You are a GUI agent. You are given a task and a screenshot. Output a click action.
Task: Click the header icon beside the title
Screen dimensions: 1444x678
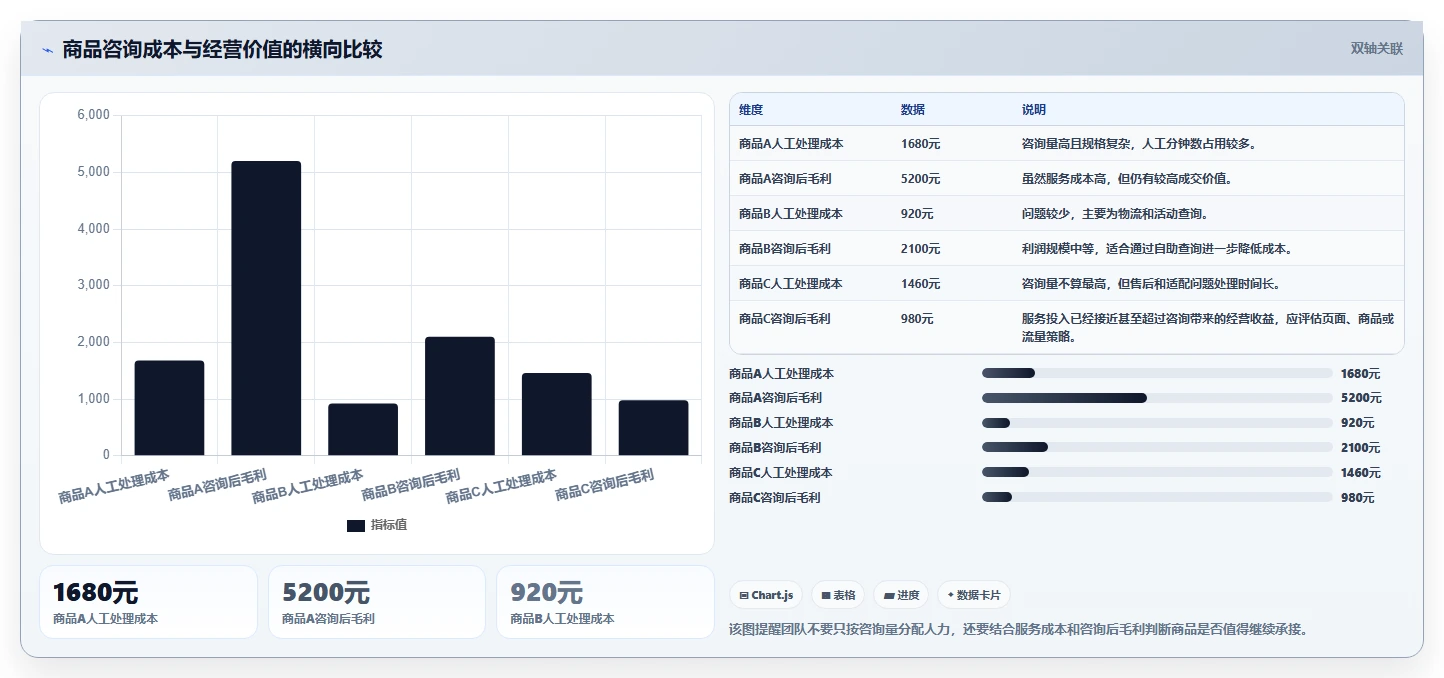tap(47, 50)
